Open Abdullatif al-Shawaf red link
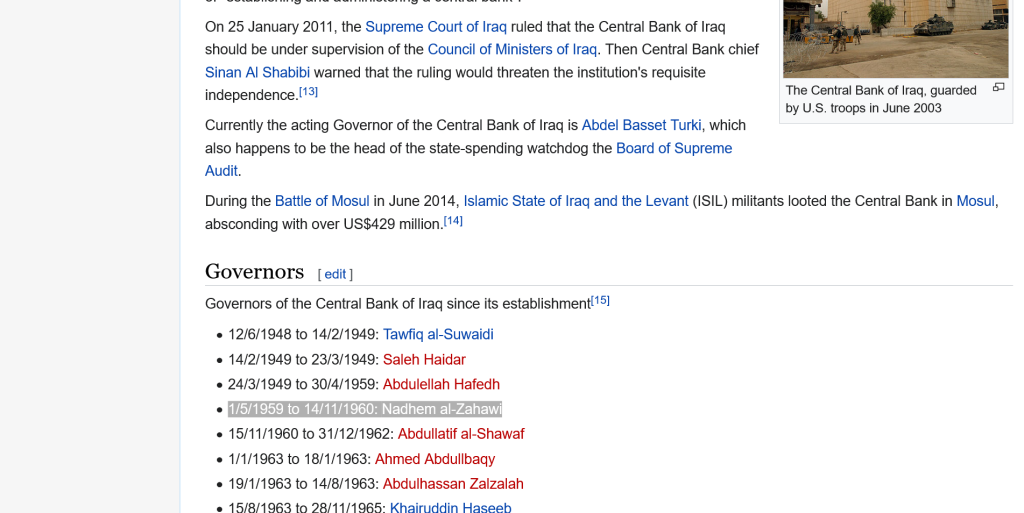This screenshot has height=513, width=1024. (461, 434)
